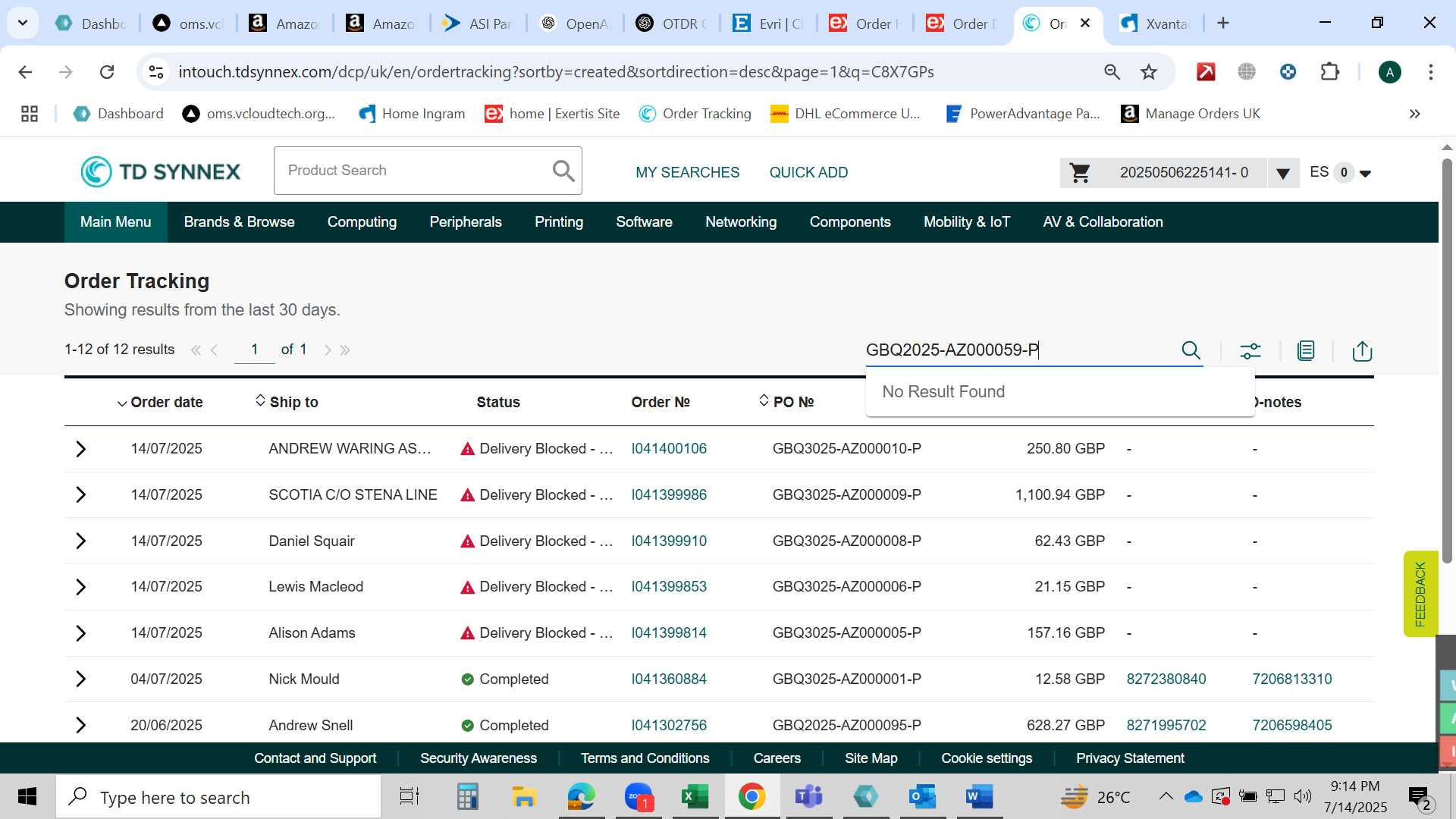This screenshot has width=1456, height=819.
Task: Sort the table by Ship to
Action: 286,402
